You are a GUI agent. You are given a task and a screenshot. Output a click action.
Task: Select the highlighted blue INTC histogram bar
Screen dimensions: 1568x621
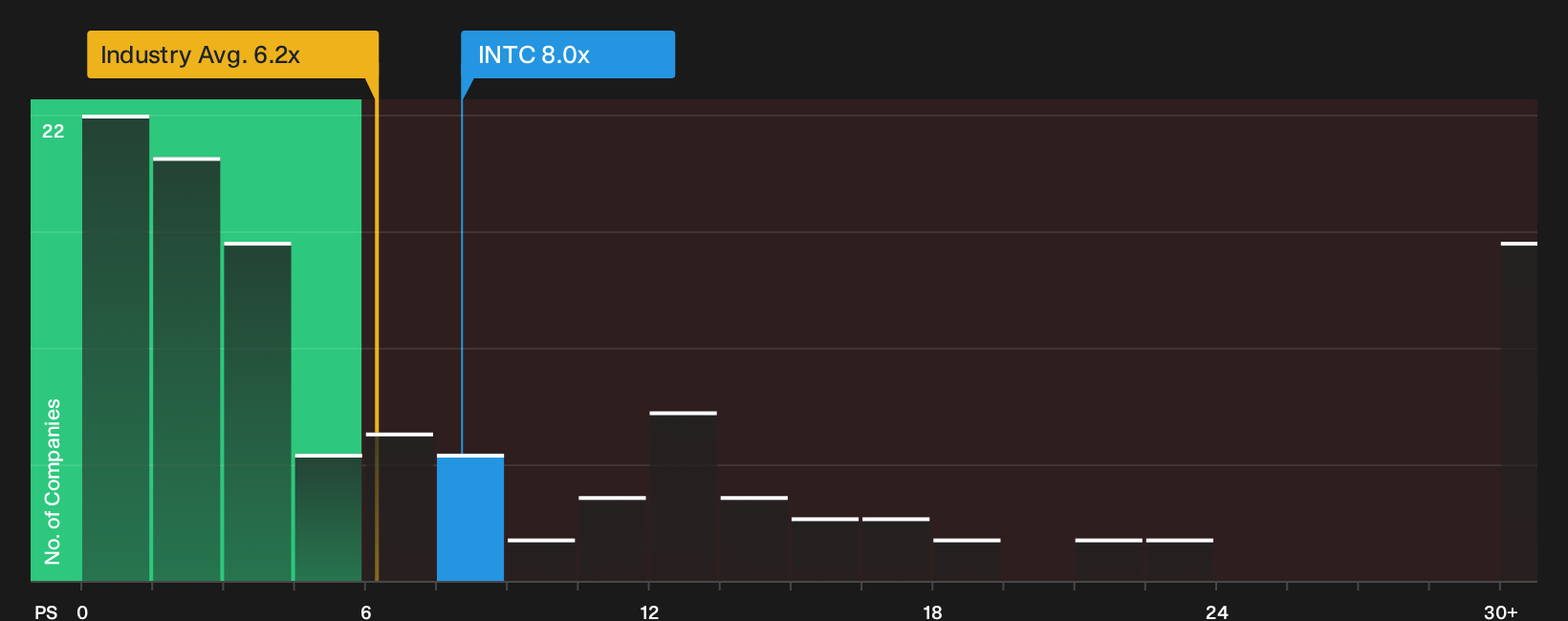pyautogui.click(x=470, y=518)
